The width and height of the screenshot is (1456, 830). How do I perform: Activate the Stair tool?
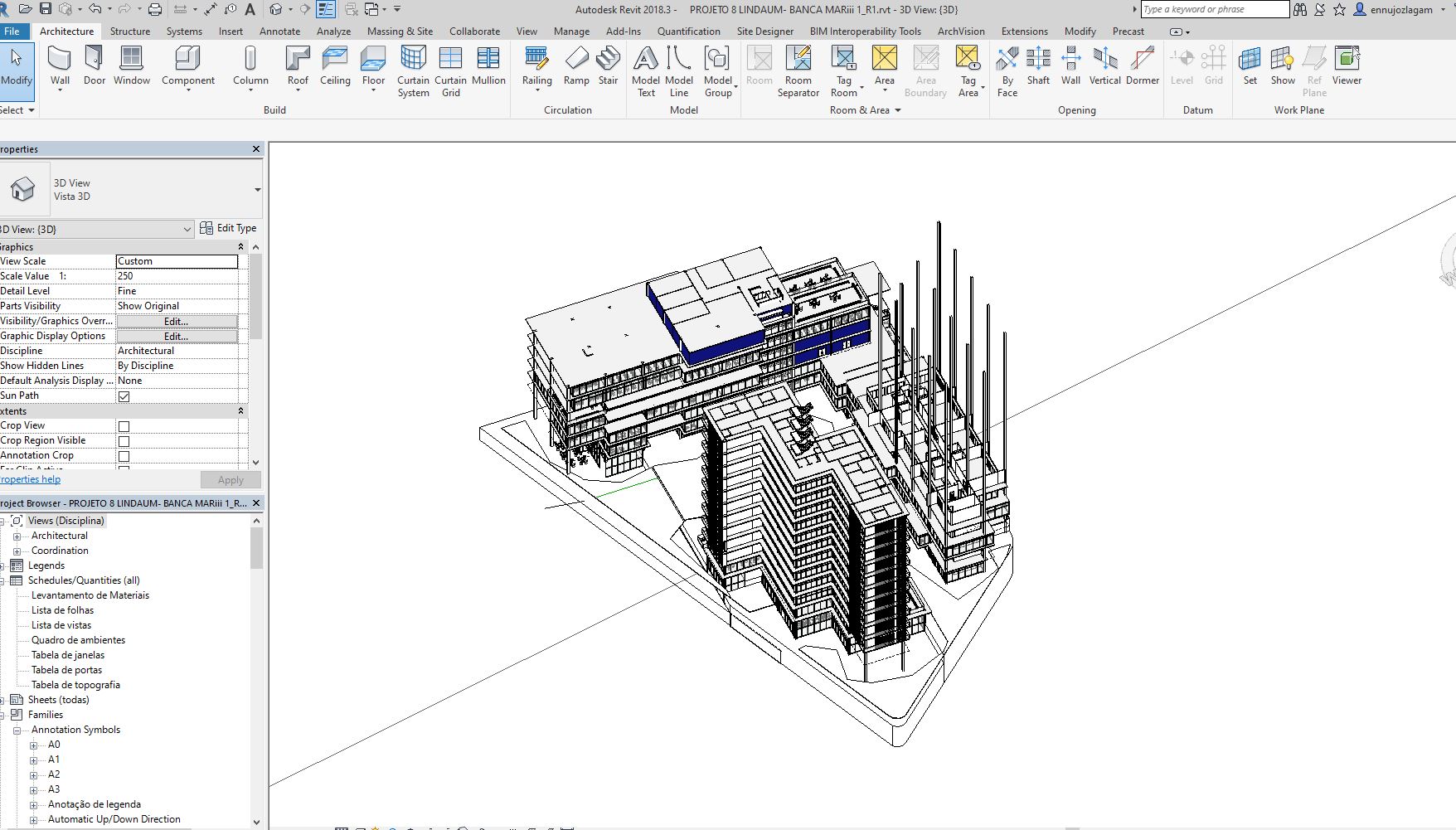pyautogui.click(x=608, y=66)
